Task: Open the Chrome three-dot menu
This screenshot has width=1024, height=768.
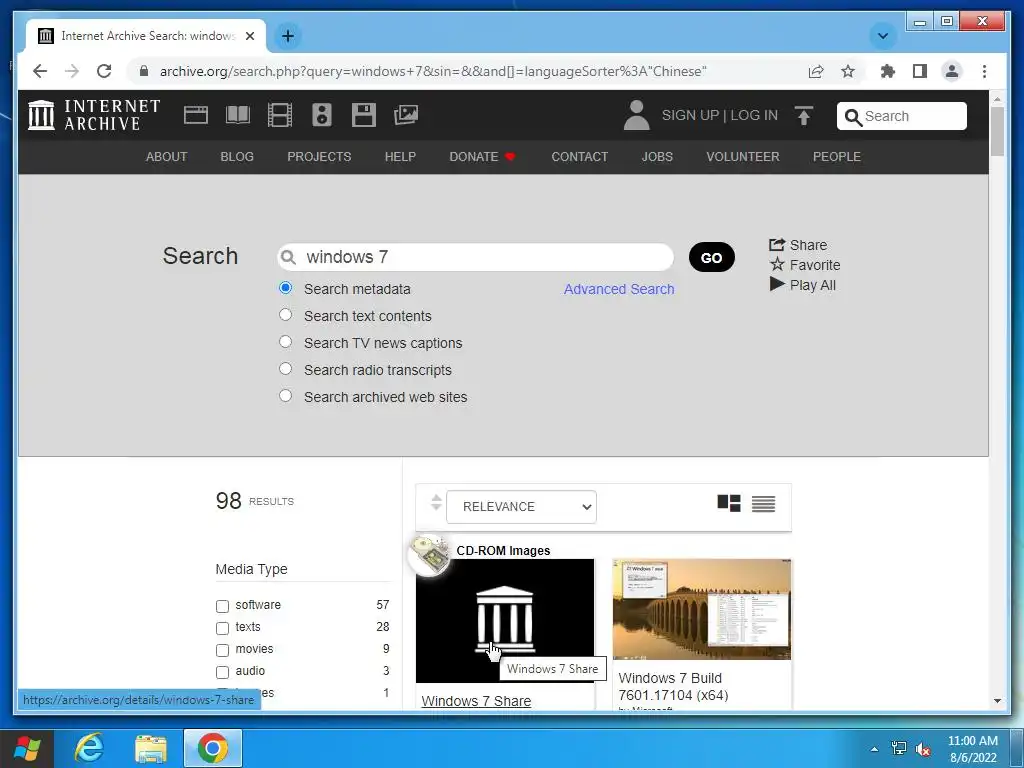Action: [984, 71]
